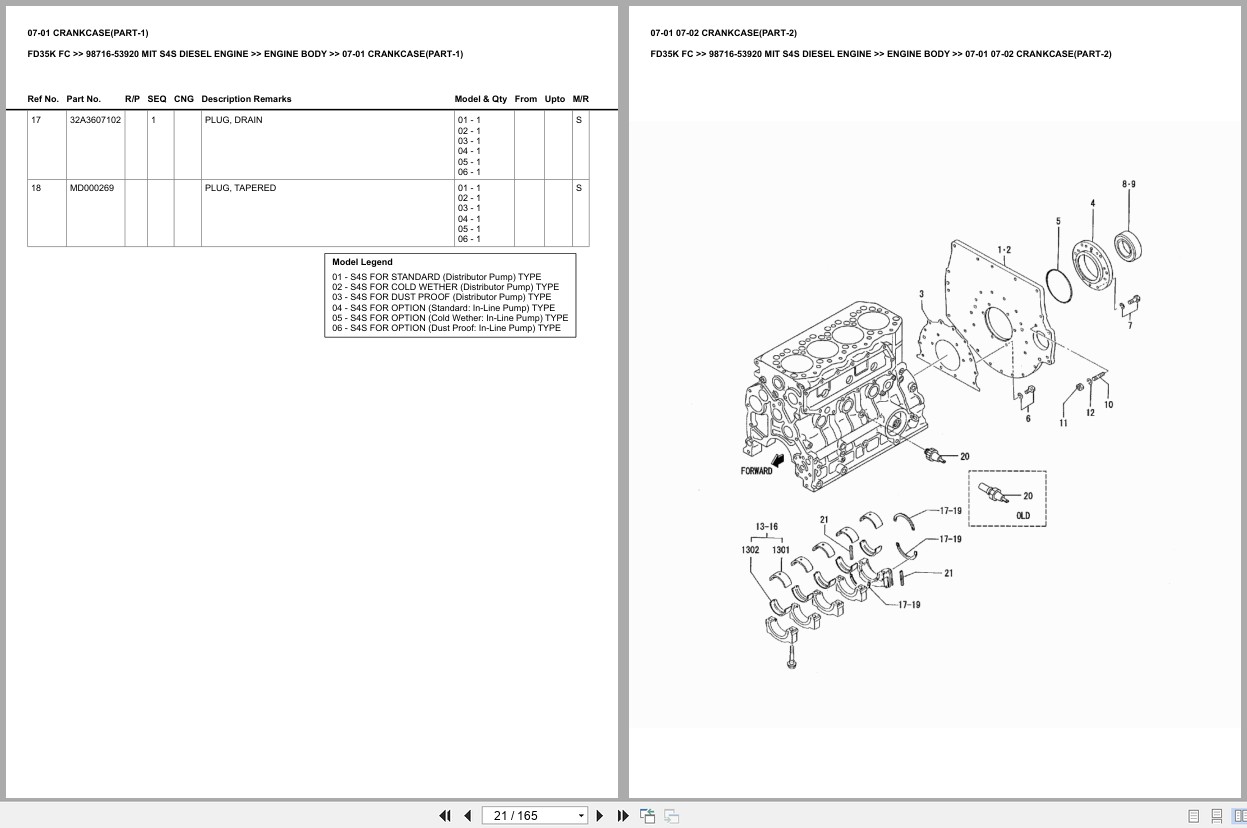Click the 07-01 07-02 CRANKCASE(PART-2) page title
Viewport: 1247px width, 828px height.
pyautogui.click(x=724, y=33)
